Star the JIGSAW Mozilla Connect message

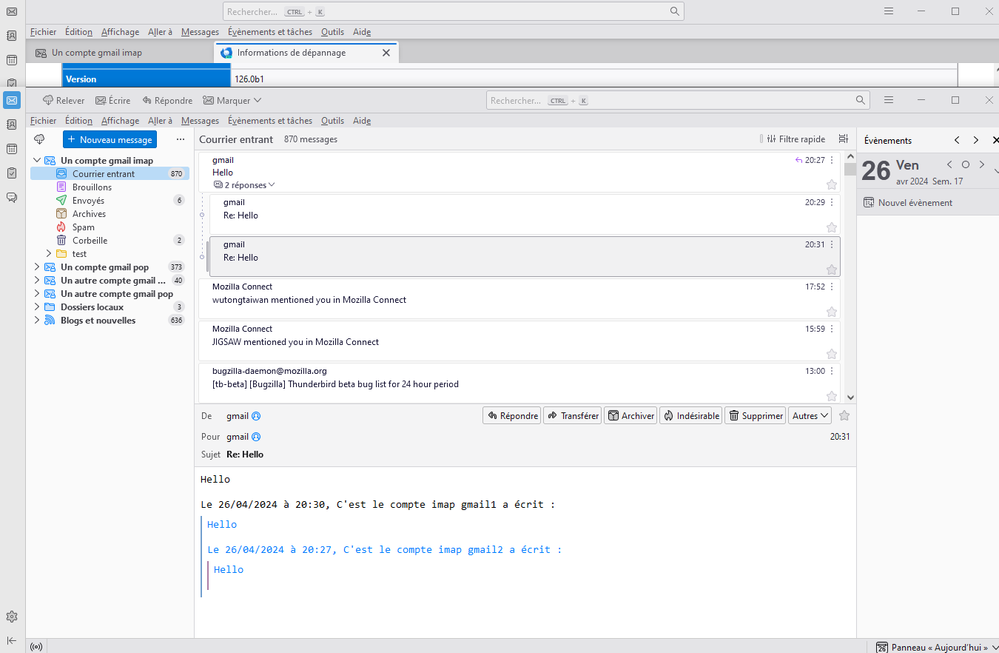click(x=831, y=354)
